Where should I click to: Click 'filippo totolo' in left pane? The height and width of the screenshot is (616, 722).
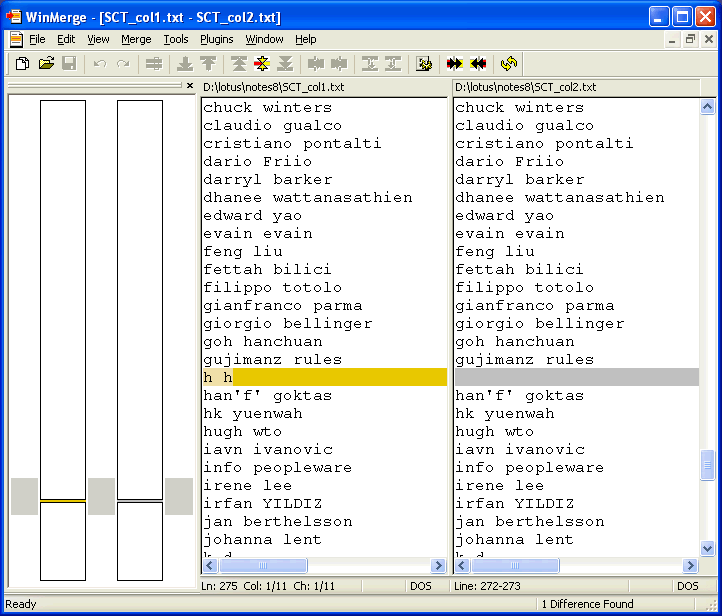[x=273, y=288]
